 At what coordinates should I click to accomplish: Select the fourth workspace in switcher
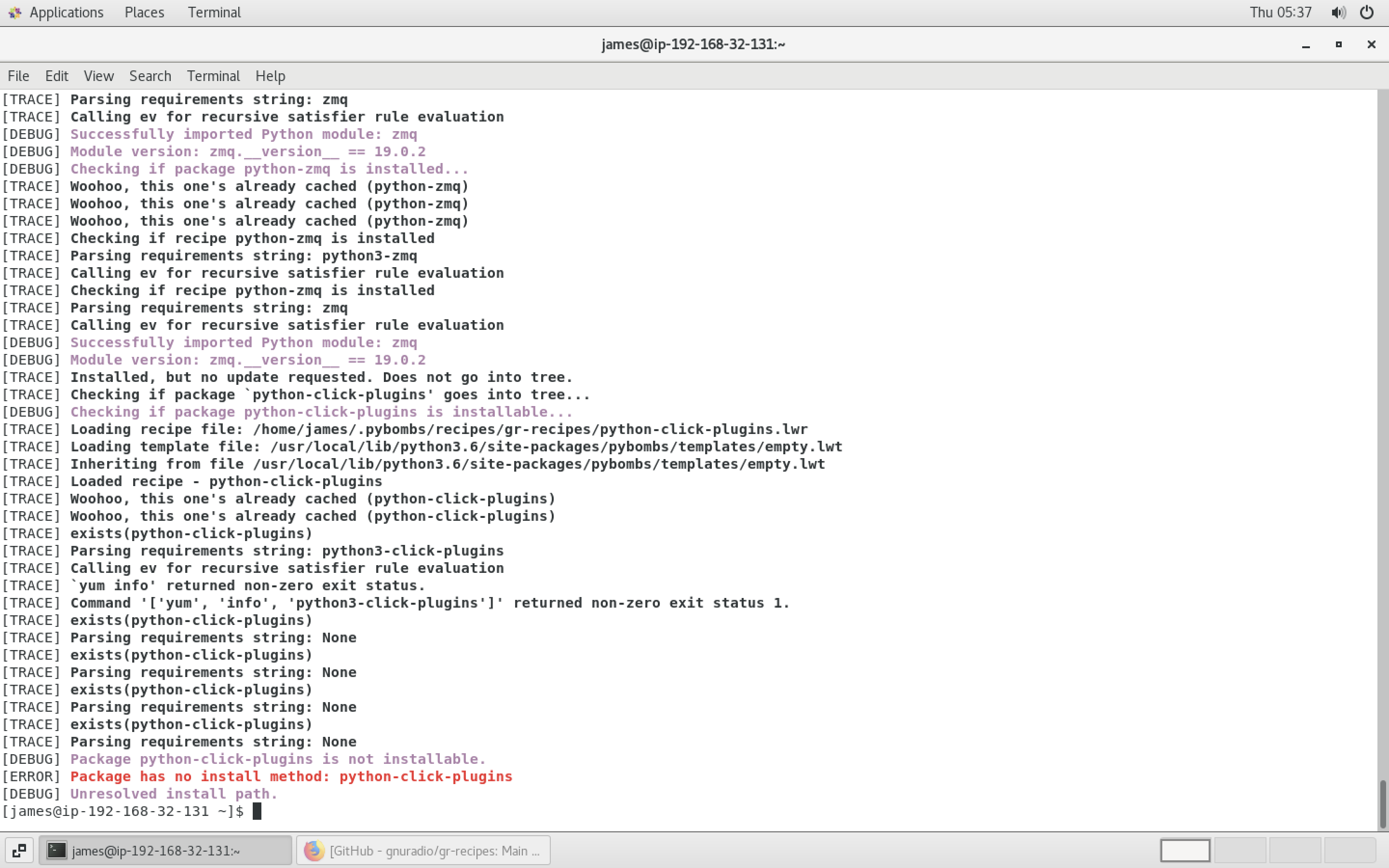click(x=1350, y=850)
